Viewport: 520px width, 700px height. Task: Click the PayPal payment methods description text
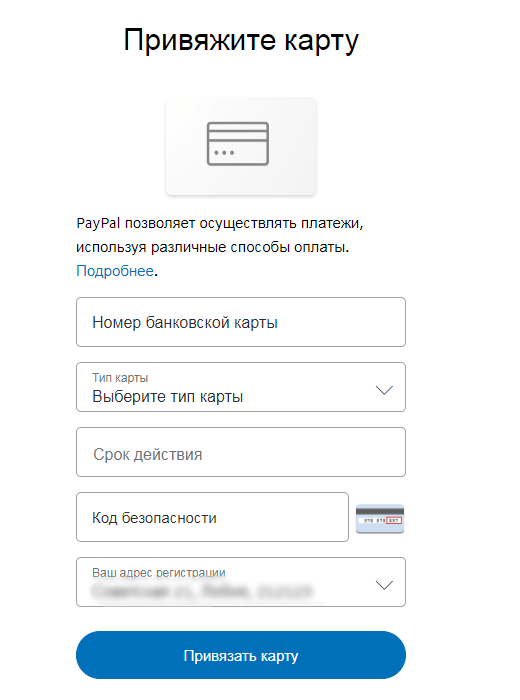(220, 235)
